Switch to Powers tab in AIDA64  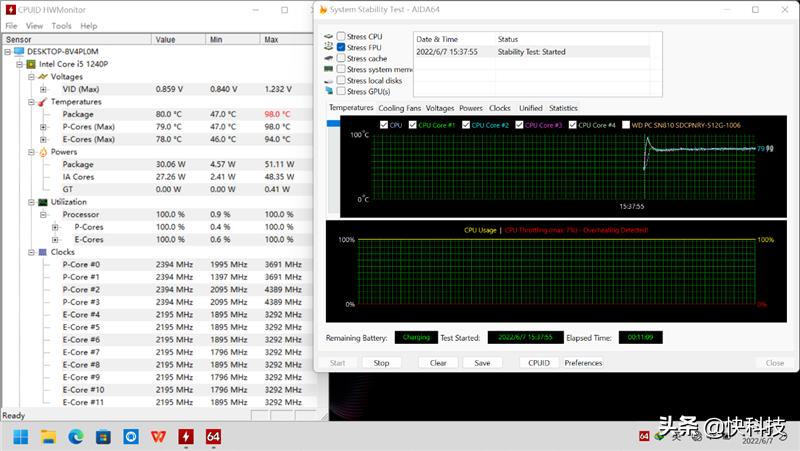tap(470, 108)
